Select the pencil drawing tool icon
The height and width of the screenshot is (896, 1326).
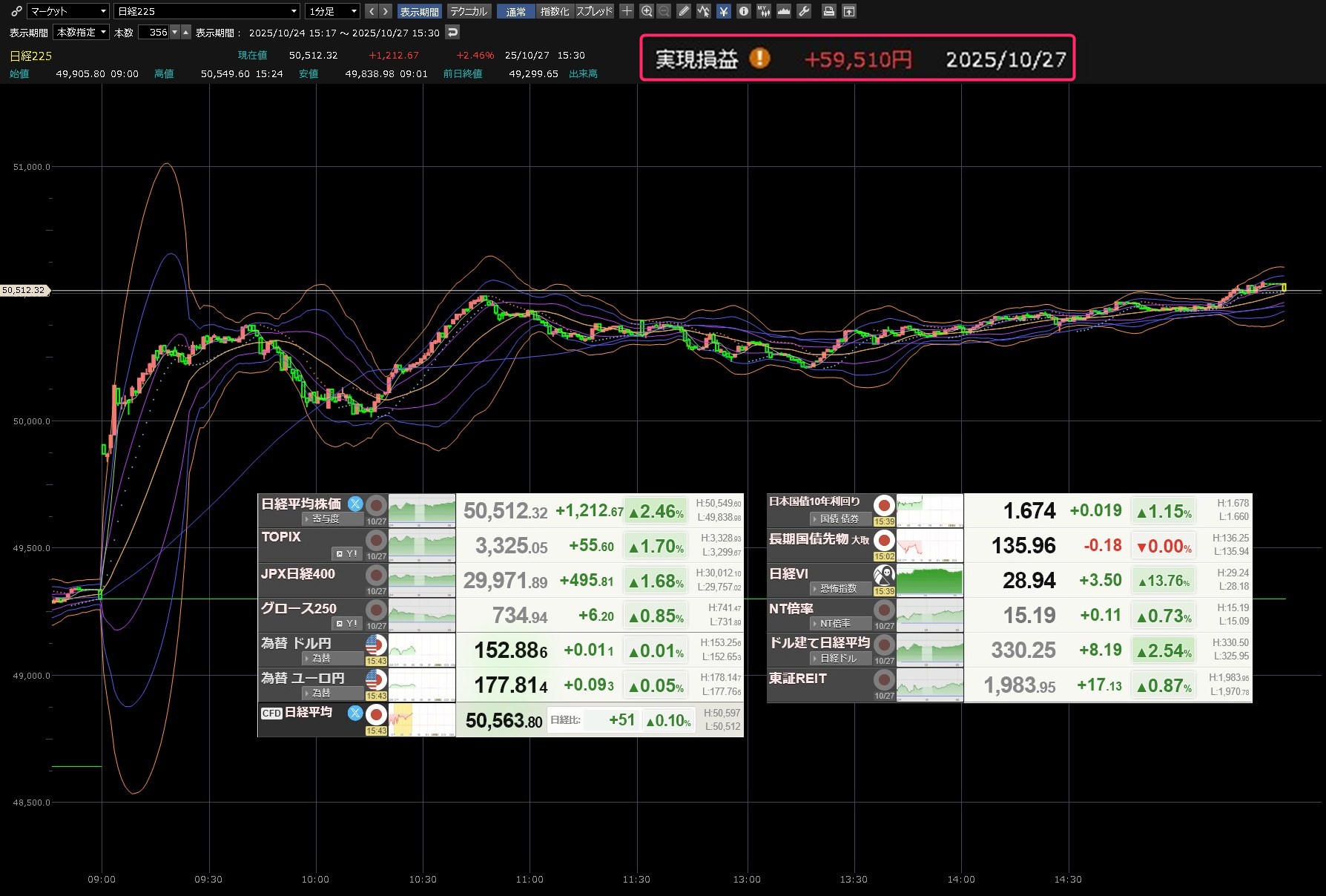click(x=684, y=11)
